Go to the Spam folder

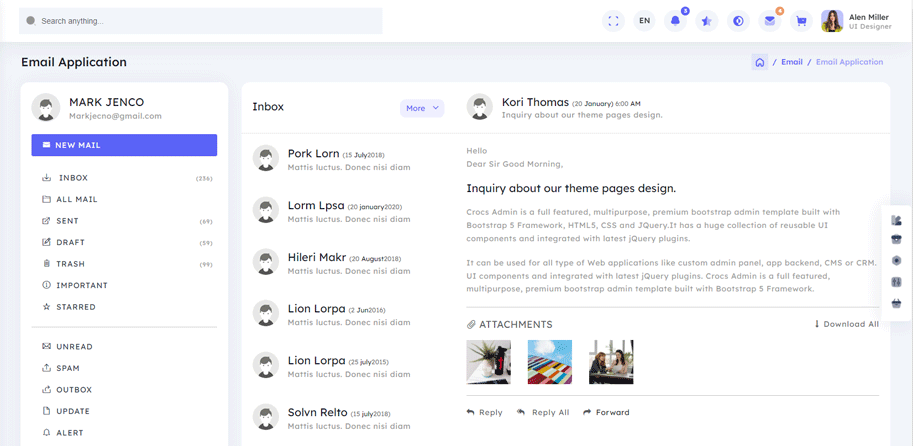[69, 368]
